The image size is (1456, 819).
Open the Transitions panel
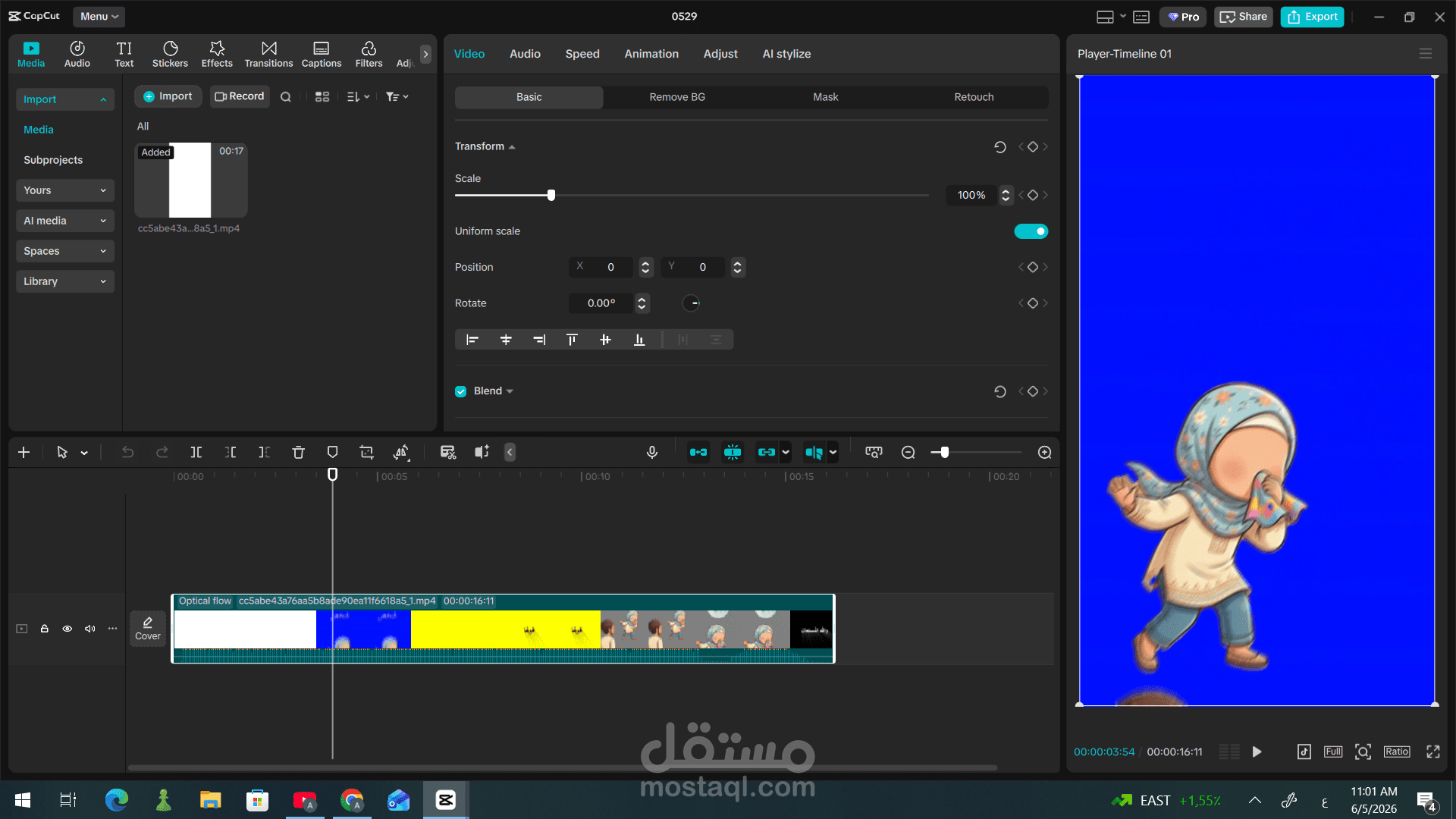click(x=268, y=54)
